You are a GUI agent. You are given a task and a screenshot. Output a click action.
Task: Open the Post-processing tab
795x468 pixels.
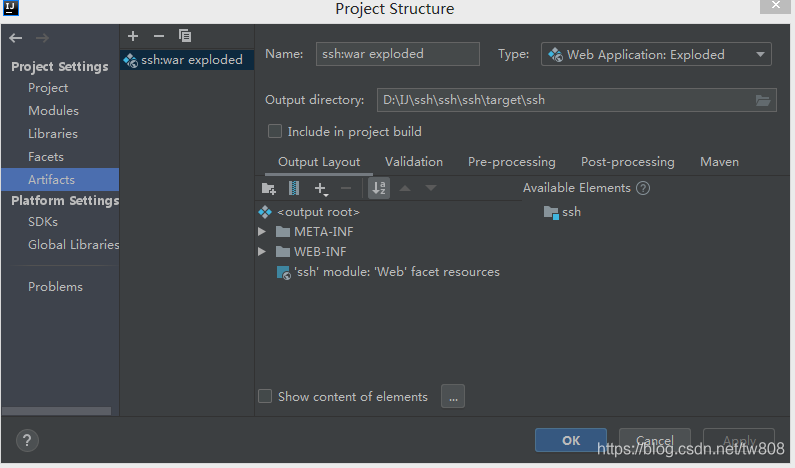click(x=628, y=162)
